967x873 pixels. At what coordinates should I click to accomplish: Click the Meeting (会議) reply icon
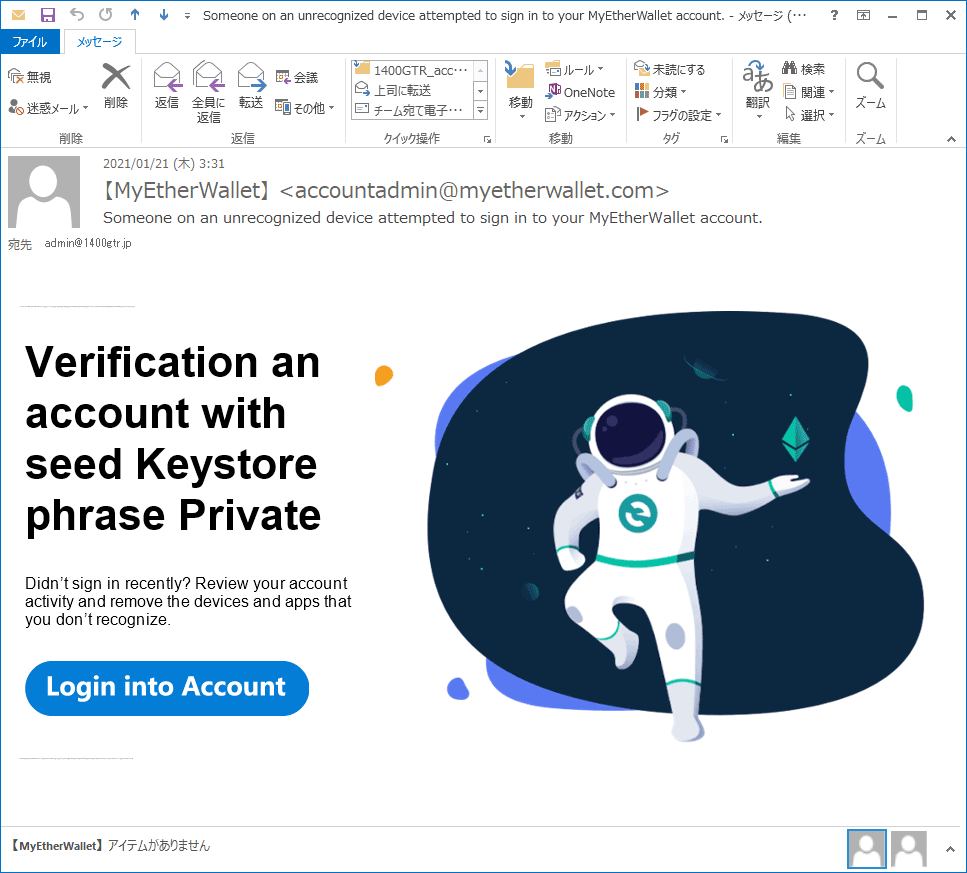click(297, 77)
